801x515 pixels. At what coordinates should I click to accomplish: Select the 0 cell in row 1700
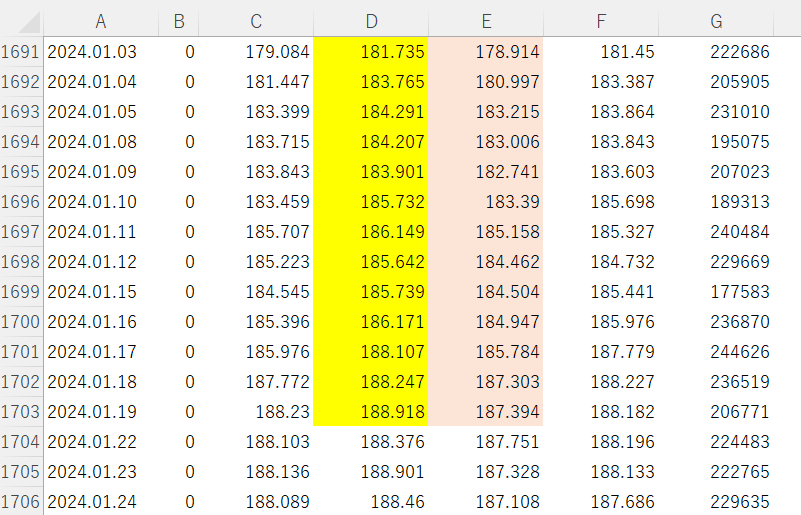[179, 322]
